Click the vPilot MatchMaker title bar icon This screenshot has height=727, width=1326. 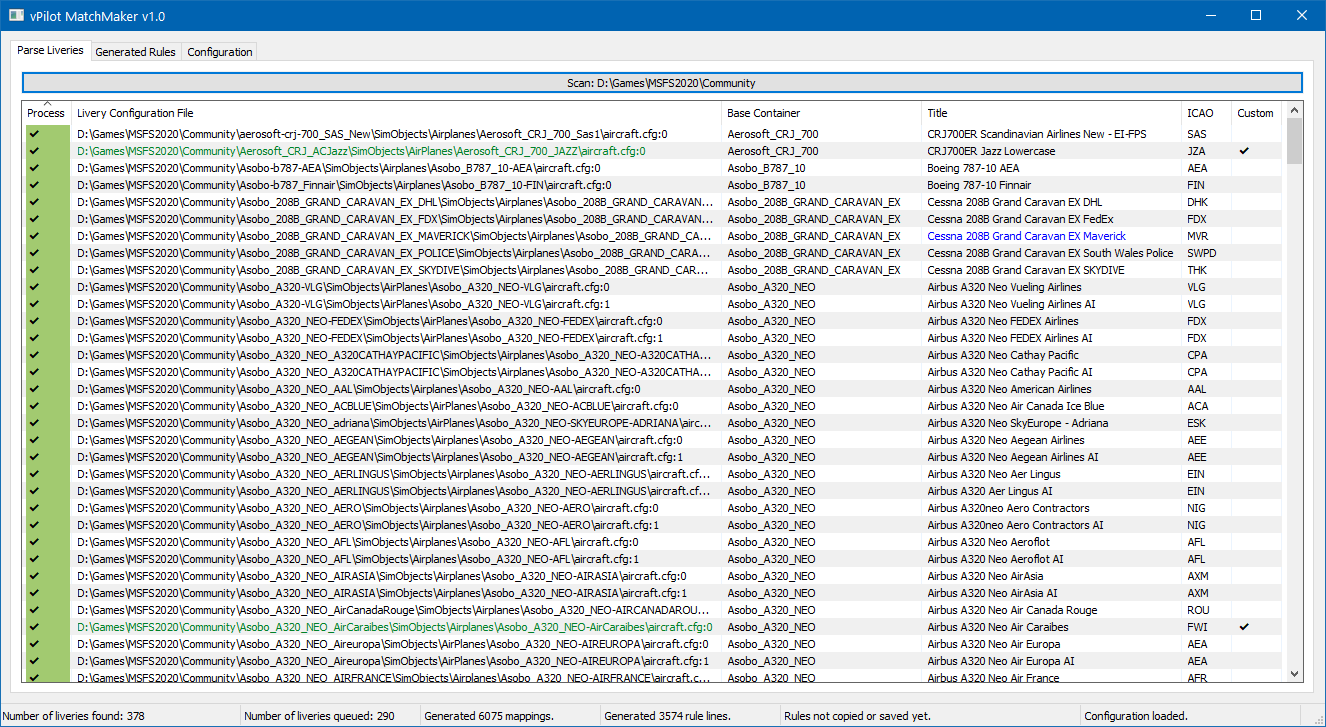pyautogui.click(x=15, y=15)
